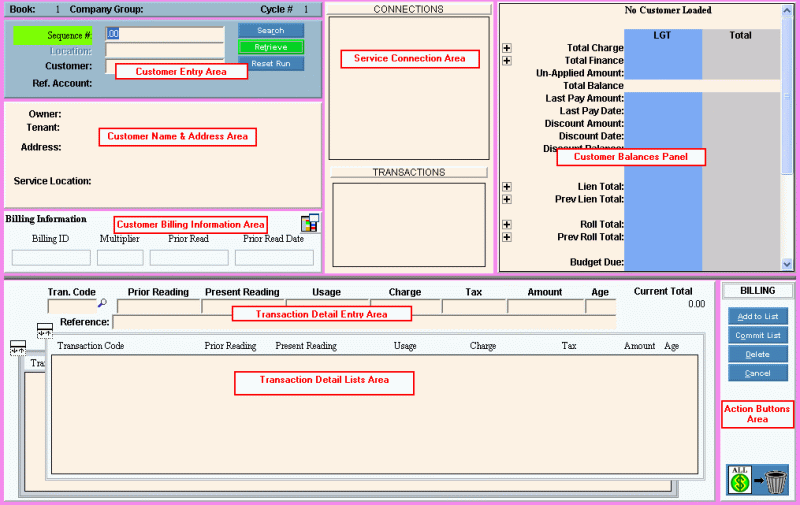Click the CONNECTIONS header bar

pyautogui.click(x=409, y=9)
